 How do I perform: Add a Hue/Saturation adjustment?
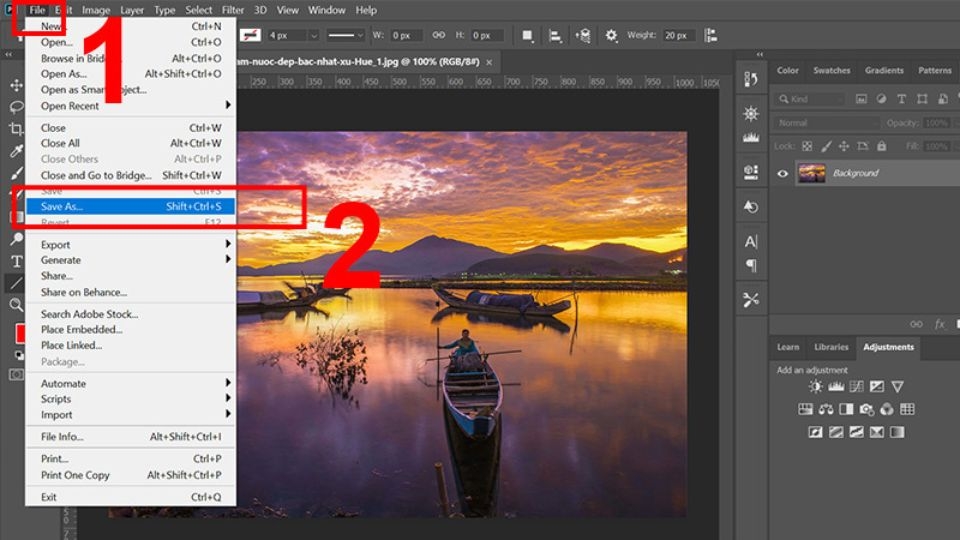click(805, 409)
